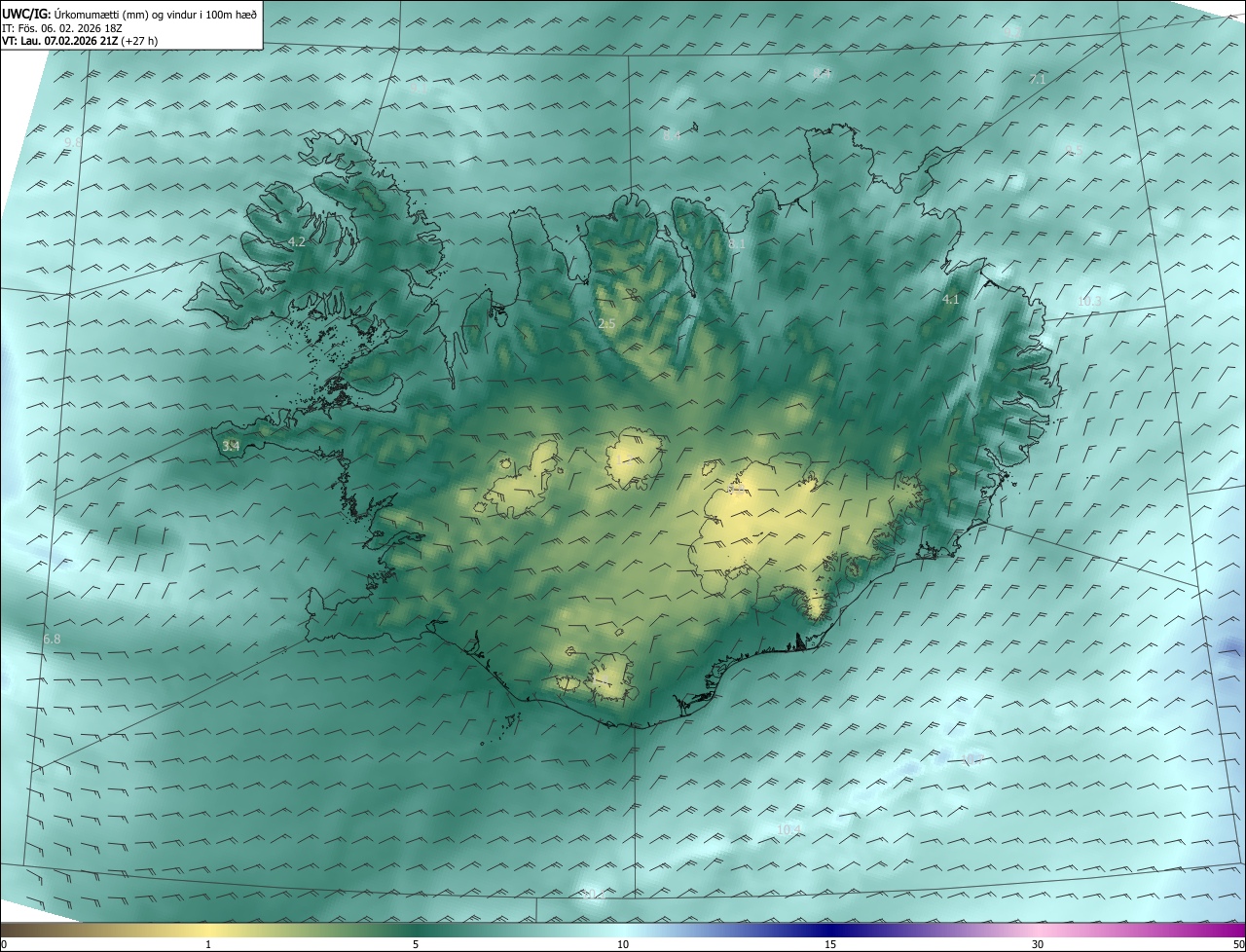Click the colour scale label 1
This screenshot has width=1246, height=952.
tap(208, 944)
